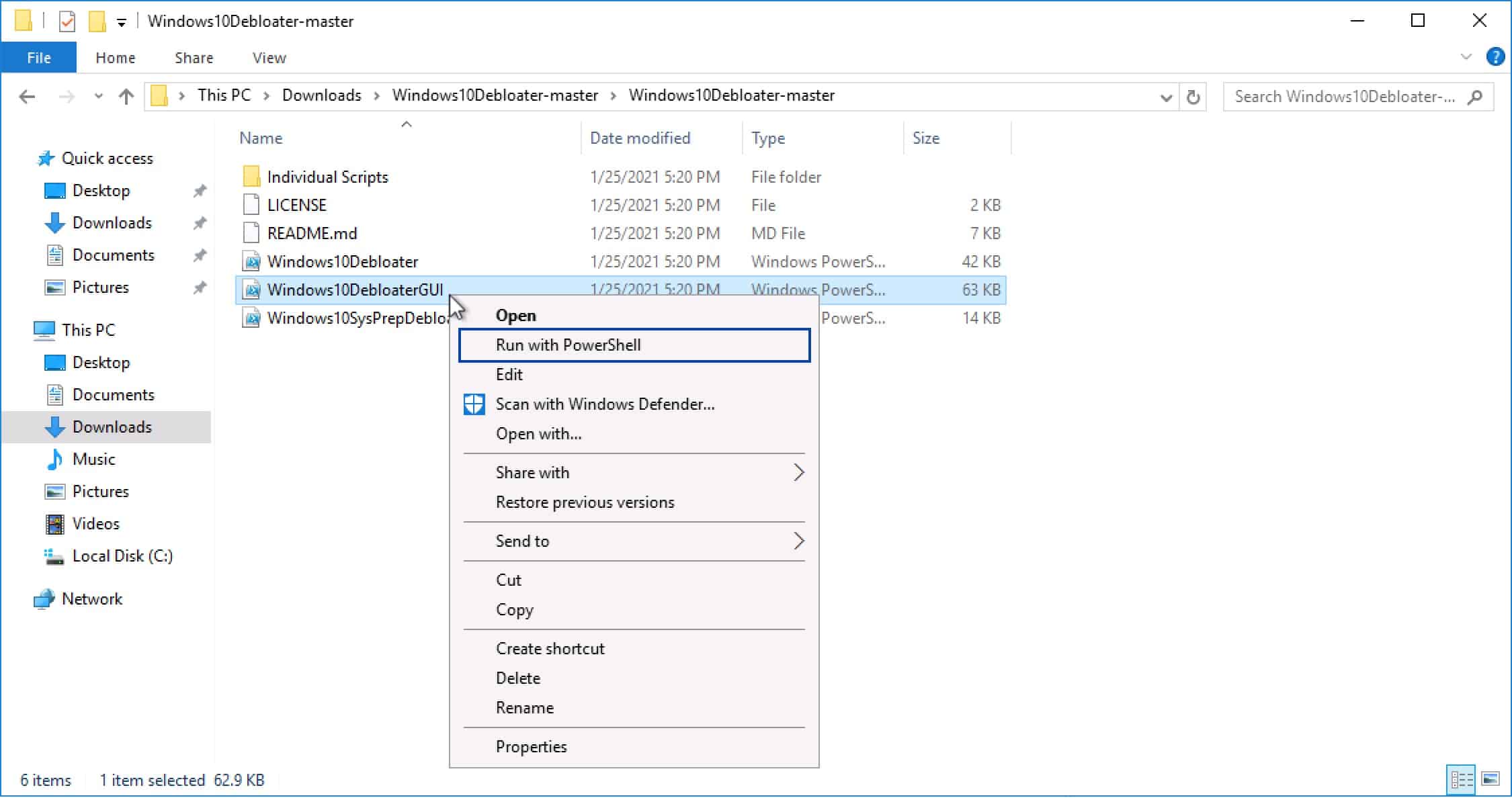The width and height of the screenshot is (1512, 798).
Task: Open pinned Desktop under Quick access
Action: (x=101, y=191)
